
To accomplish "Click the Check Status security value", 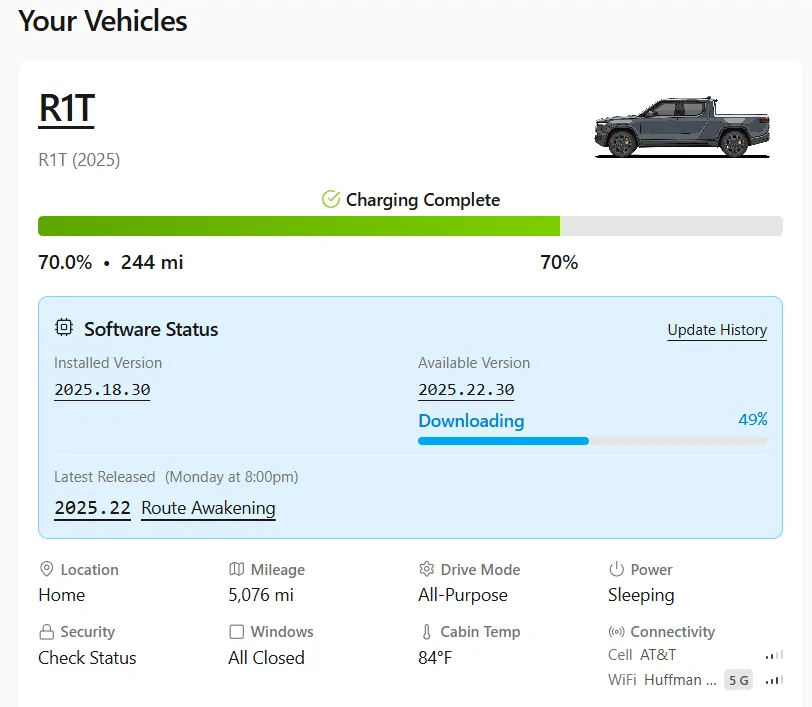I will coord(87,658).
